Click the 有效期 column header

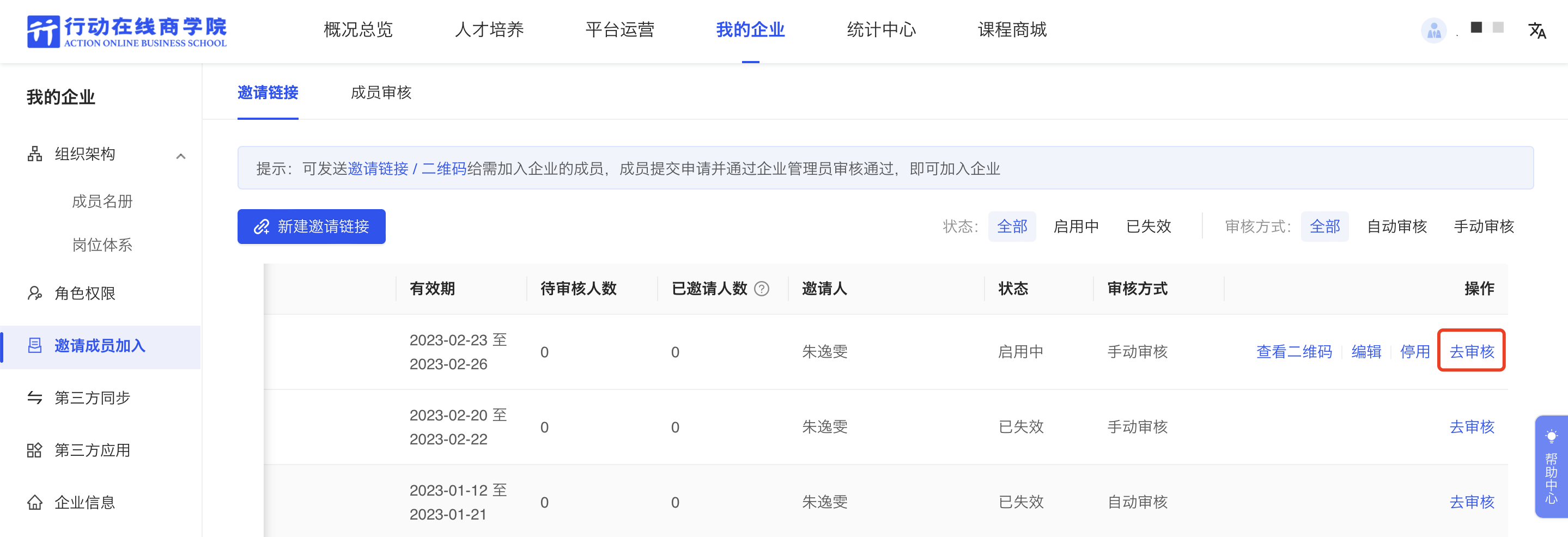pos(432,288)
